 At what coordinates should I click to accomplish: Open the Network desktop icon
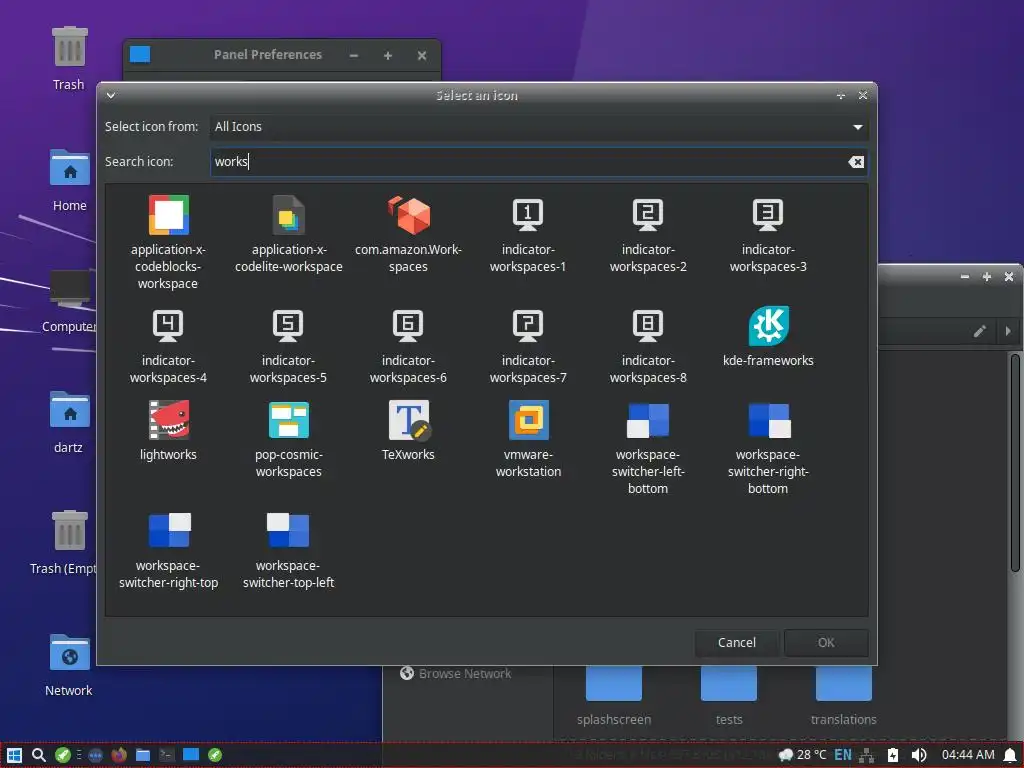pos(69,665)
